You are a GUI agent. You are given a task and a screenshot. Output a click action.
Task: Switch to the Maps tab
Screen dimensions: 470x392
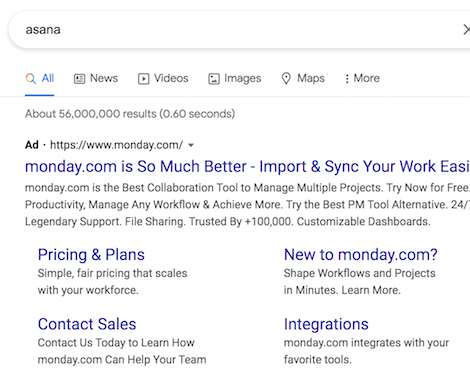[303, 79]
